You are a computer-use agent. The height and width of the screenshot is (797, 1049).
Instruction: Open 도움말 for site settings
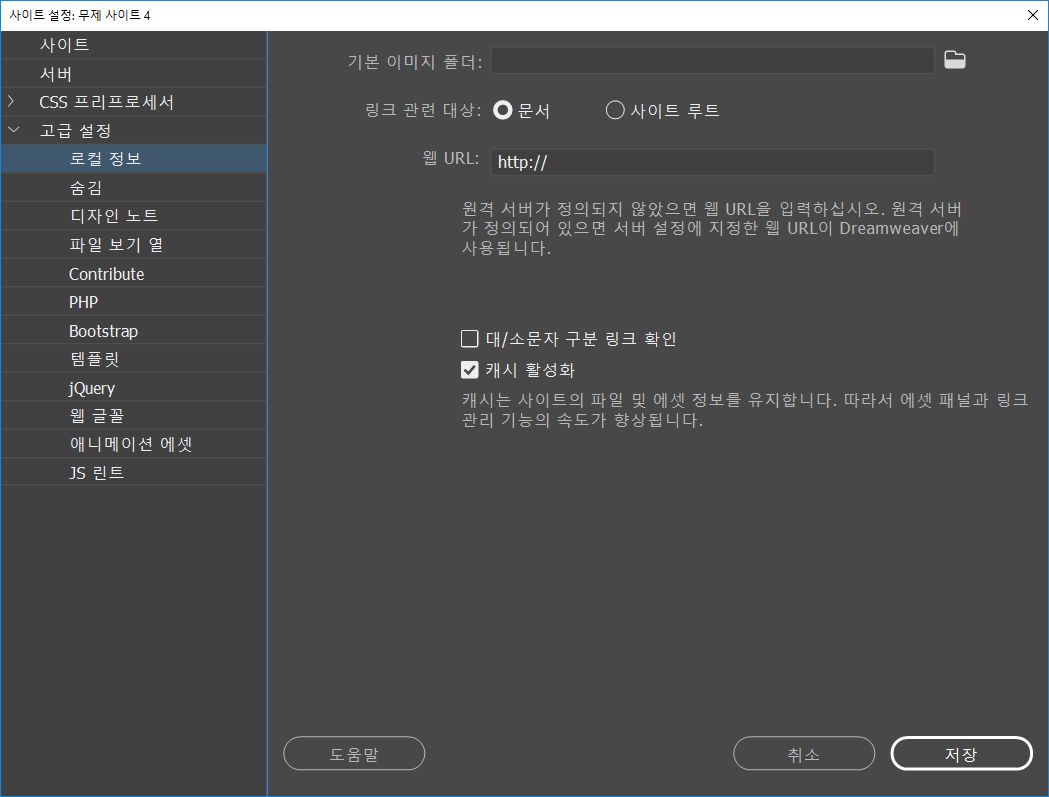point(353,753)
